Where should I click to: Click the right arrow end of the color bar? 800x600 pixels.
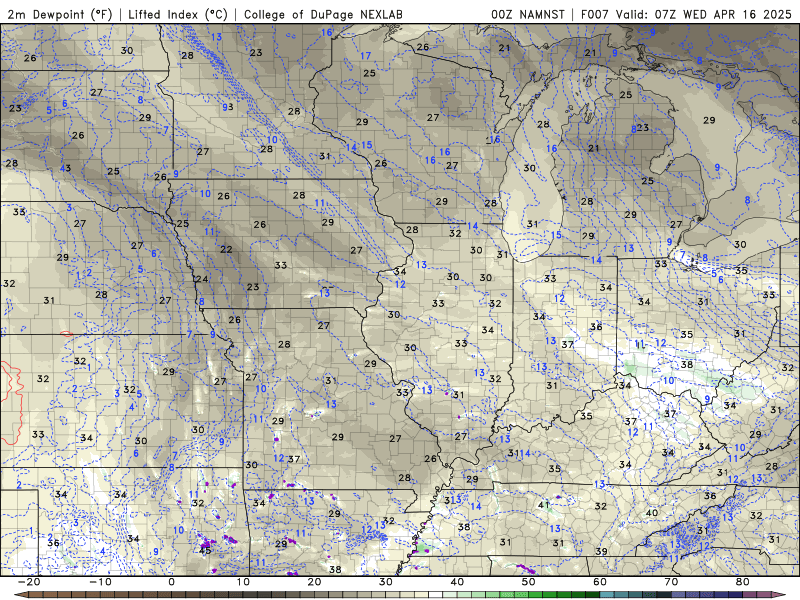[x=779, y=595]
